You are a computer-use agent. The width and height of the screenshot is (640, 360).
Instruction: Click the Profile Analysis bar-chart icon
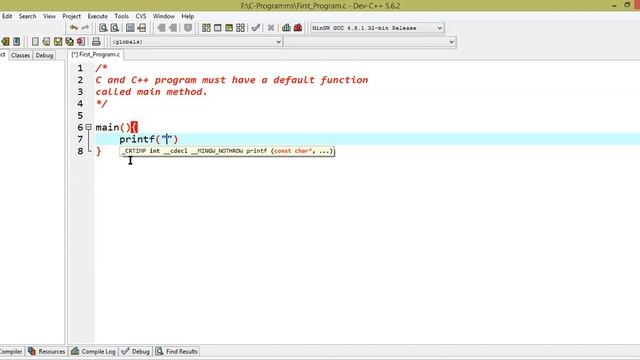287,28
